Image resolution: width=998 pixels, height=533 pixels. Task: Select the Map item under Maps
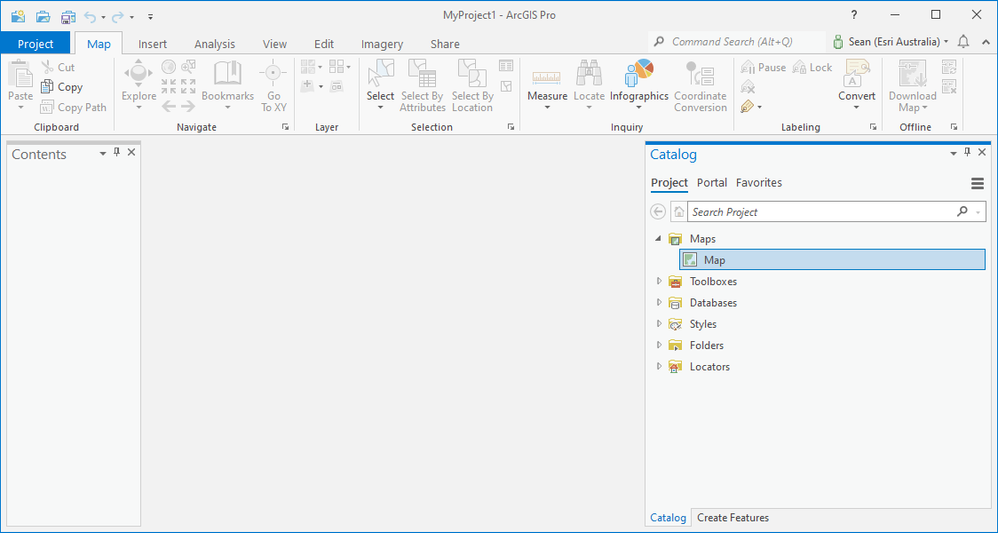click(x=832, y=260)
